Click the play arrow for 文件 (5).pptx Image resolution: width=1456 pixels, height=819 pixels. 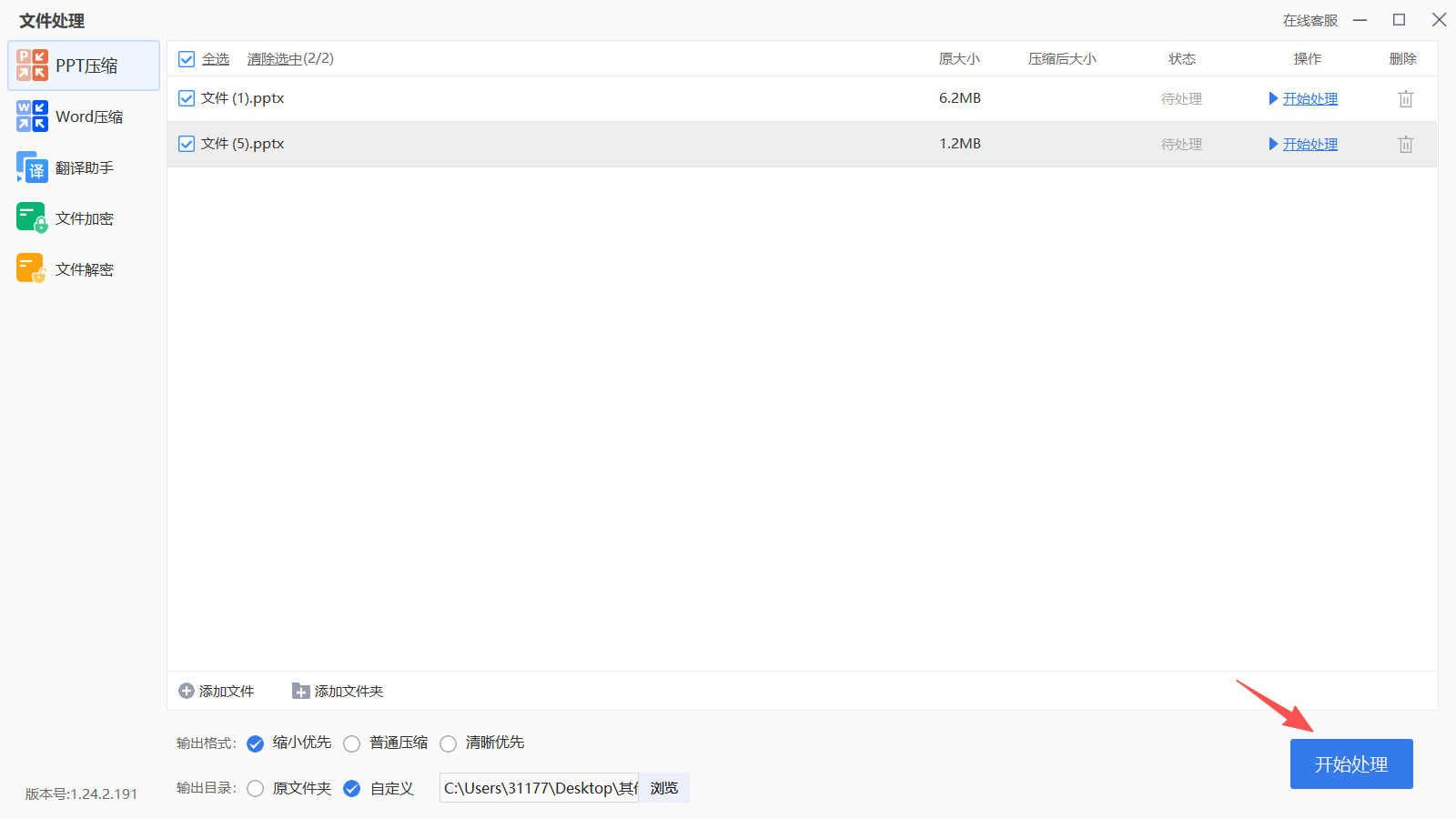1274,144
